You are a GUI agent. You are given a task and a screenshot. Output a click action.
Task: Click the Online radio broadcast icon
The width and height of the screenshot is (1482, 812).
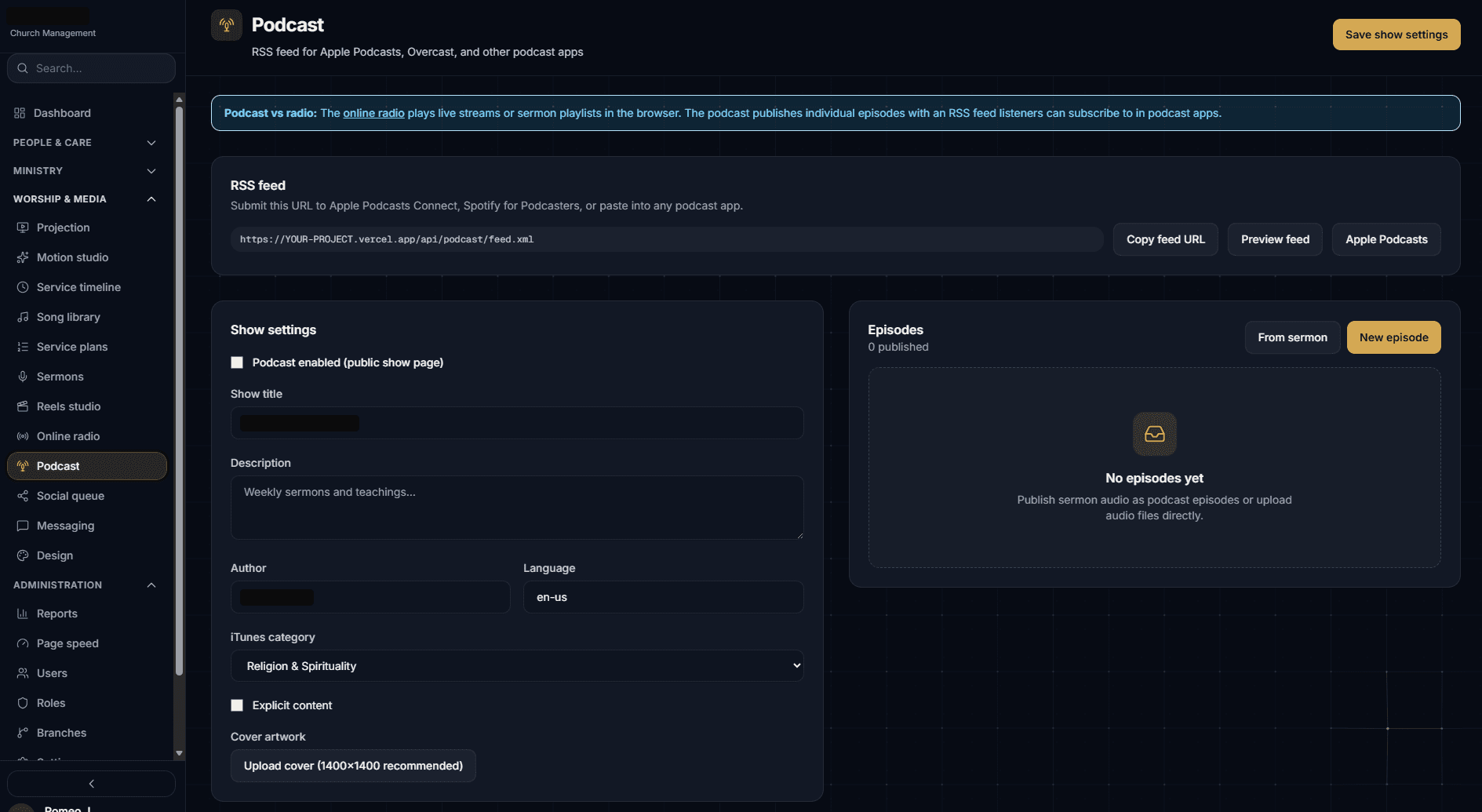click(x=23, y=436)
